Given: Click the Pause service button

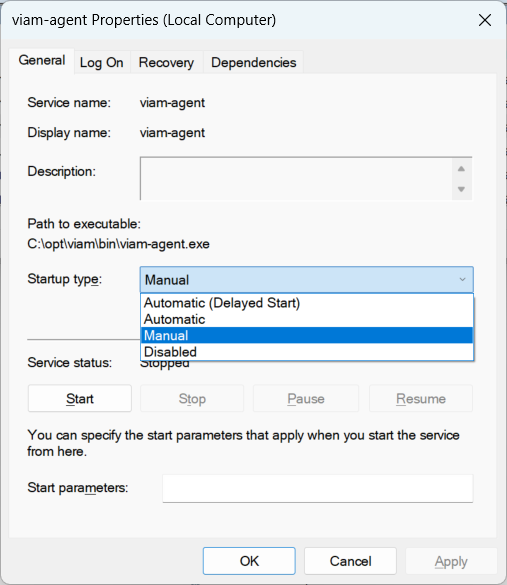Looking at the screenshot, I should pos(306,398).
